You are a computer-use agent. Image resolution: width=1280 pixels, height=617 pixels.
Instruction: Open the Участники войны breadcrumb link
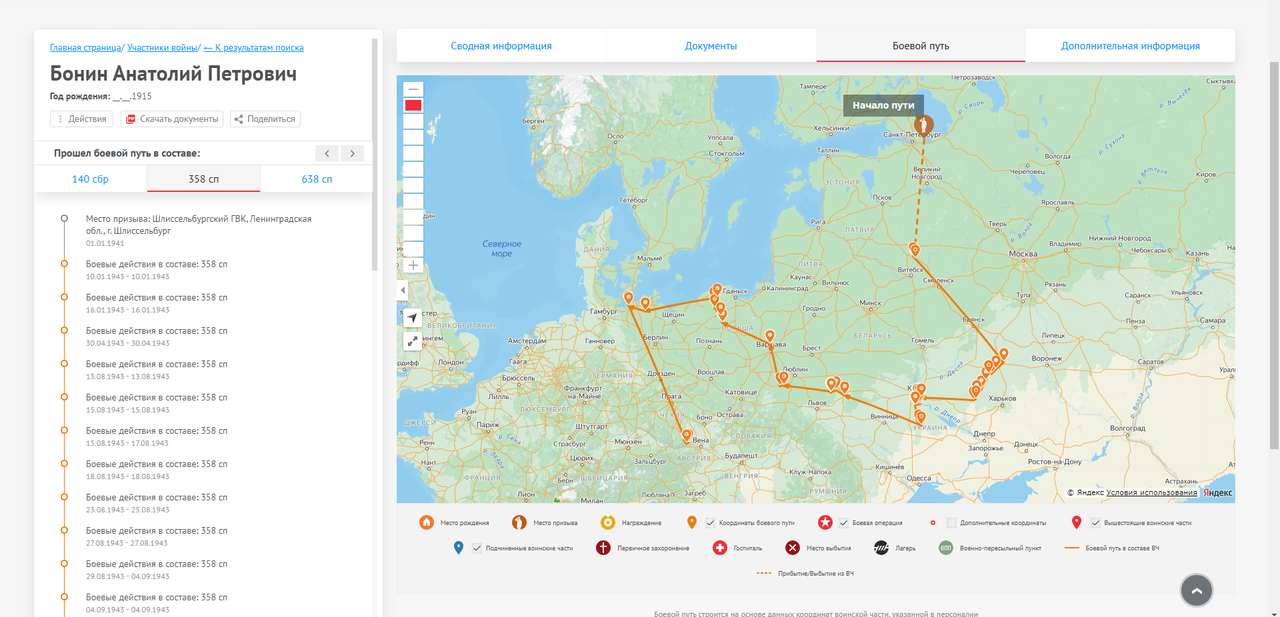162,47
